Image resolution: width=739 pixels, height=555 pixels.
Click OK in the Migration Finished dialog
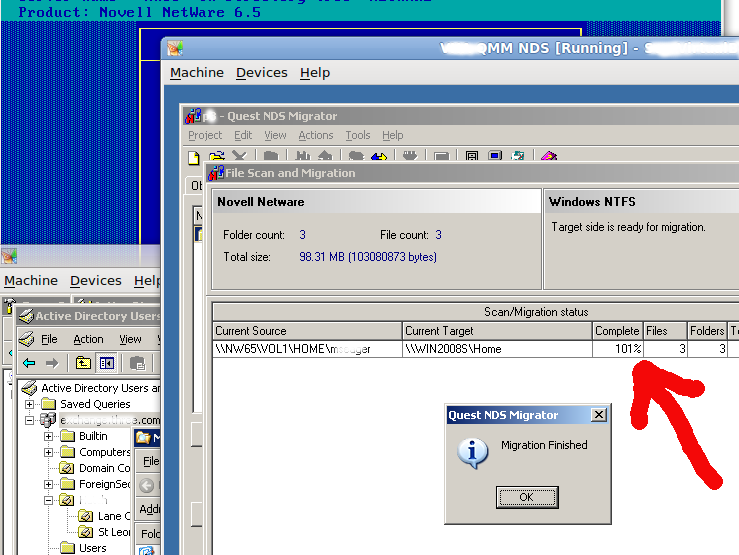tap(527, 498)
